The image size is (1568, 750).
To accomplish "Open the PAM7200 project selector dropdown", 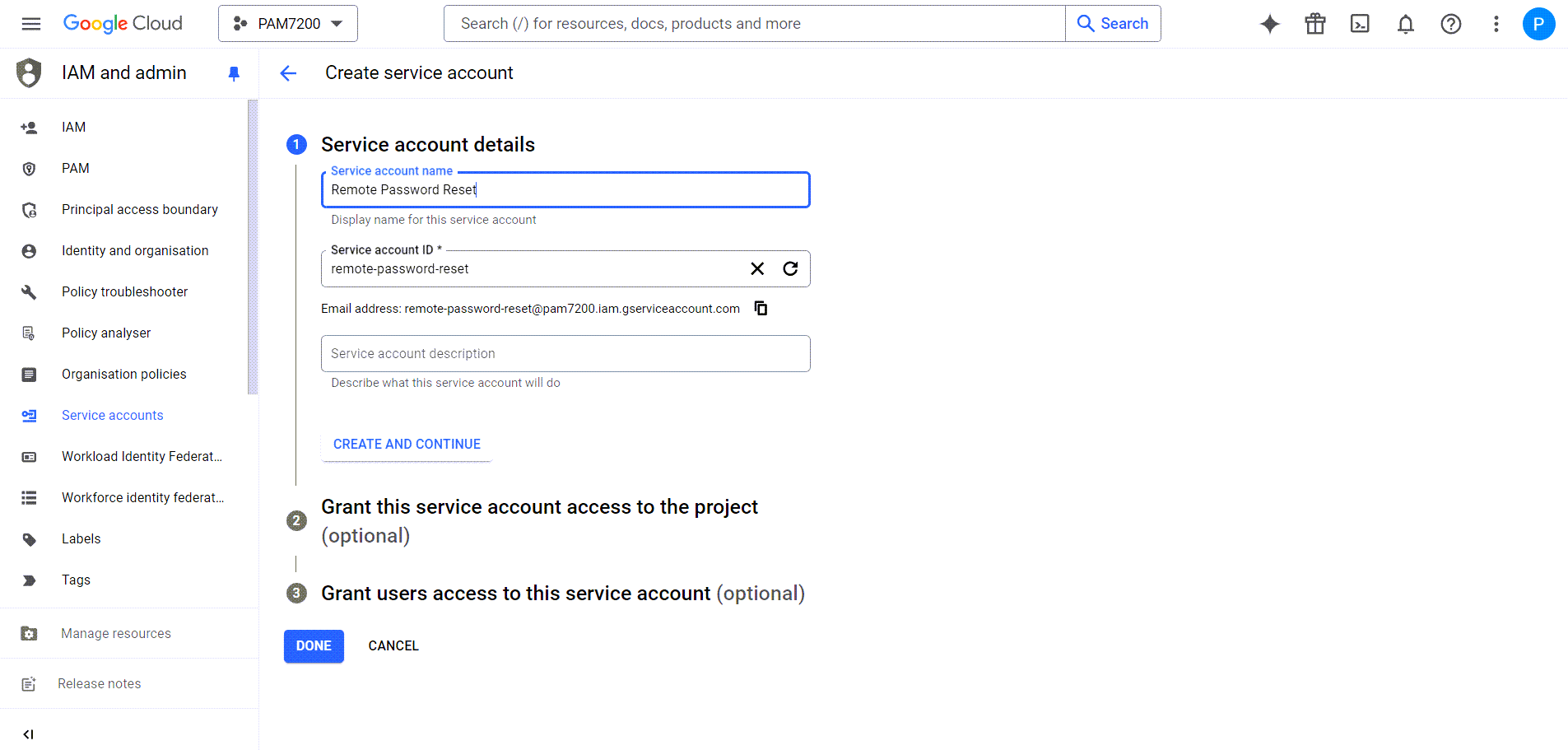I will [x=288, y=24].
